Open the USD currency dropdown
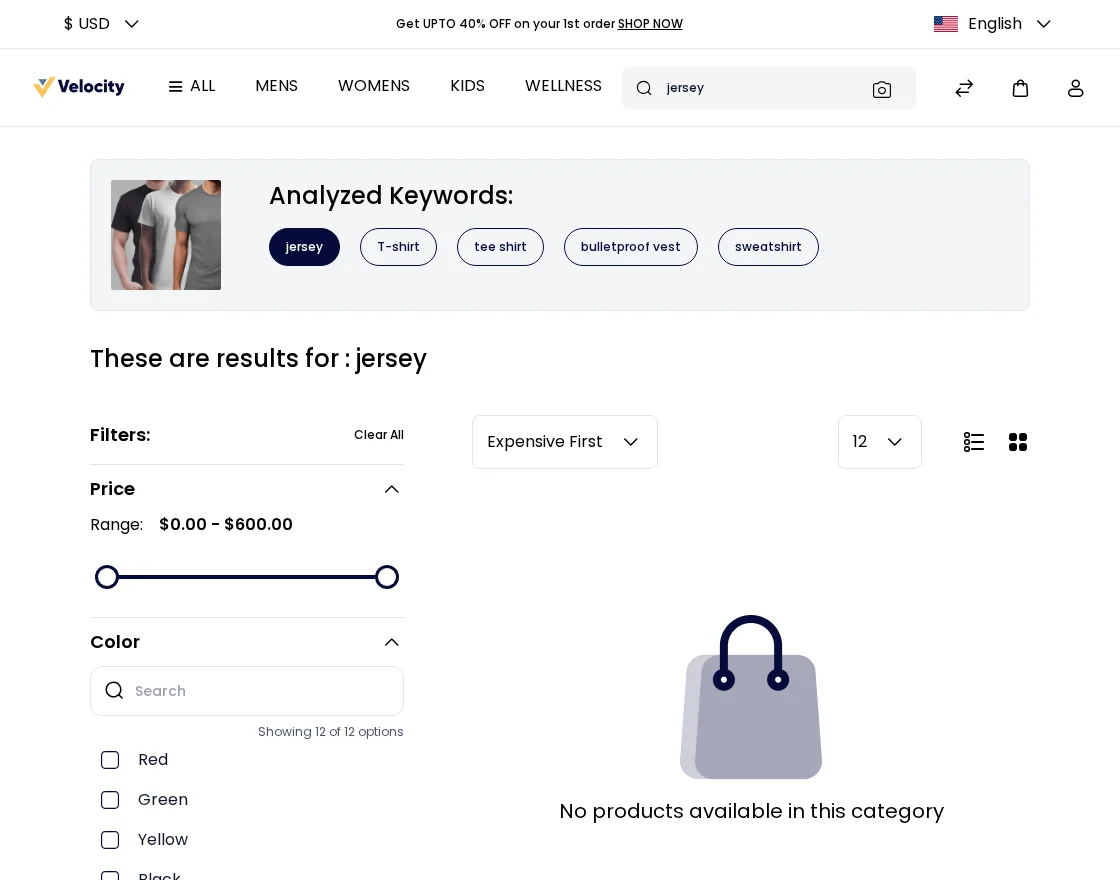 coord(101,24)
